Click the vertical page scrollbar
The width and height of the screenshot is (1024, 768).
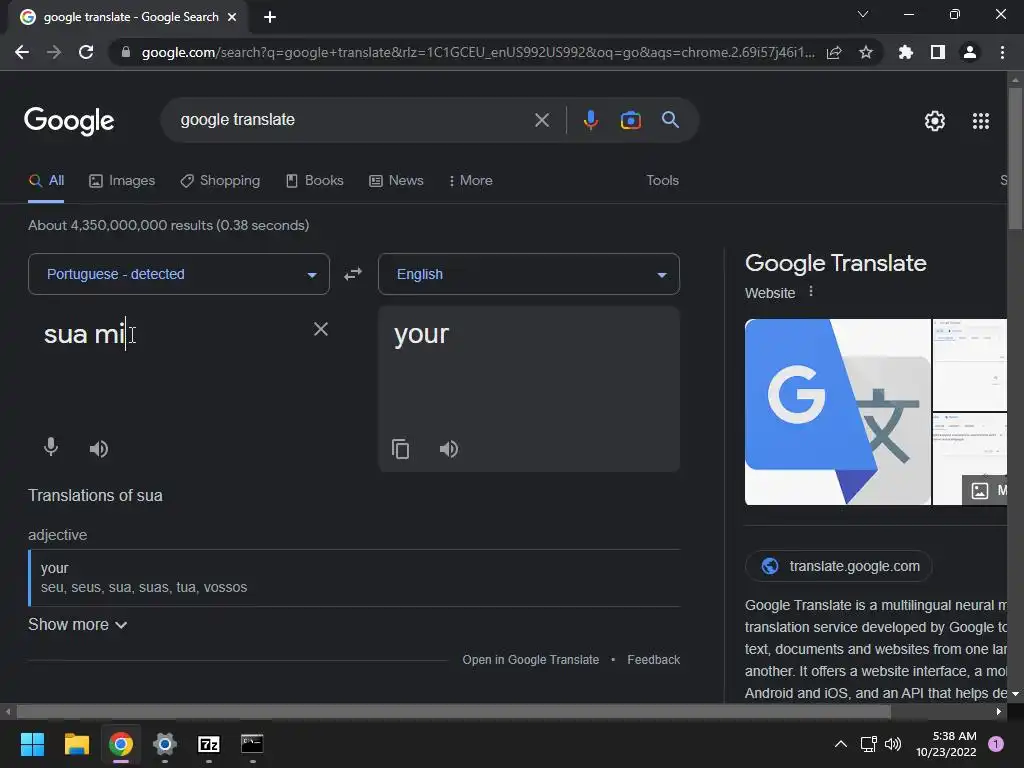click(x=1015, y=159)
